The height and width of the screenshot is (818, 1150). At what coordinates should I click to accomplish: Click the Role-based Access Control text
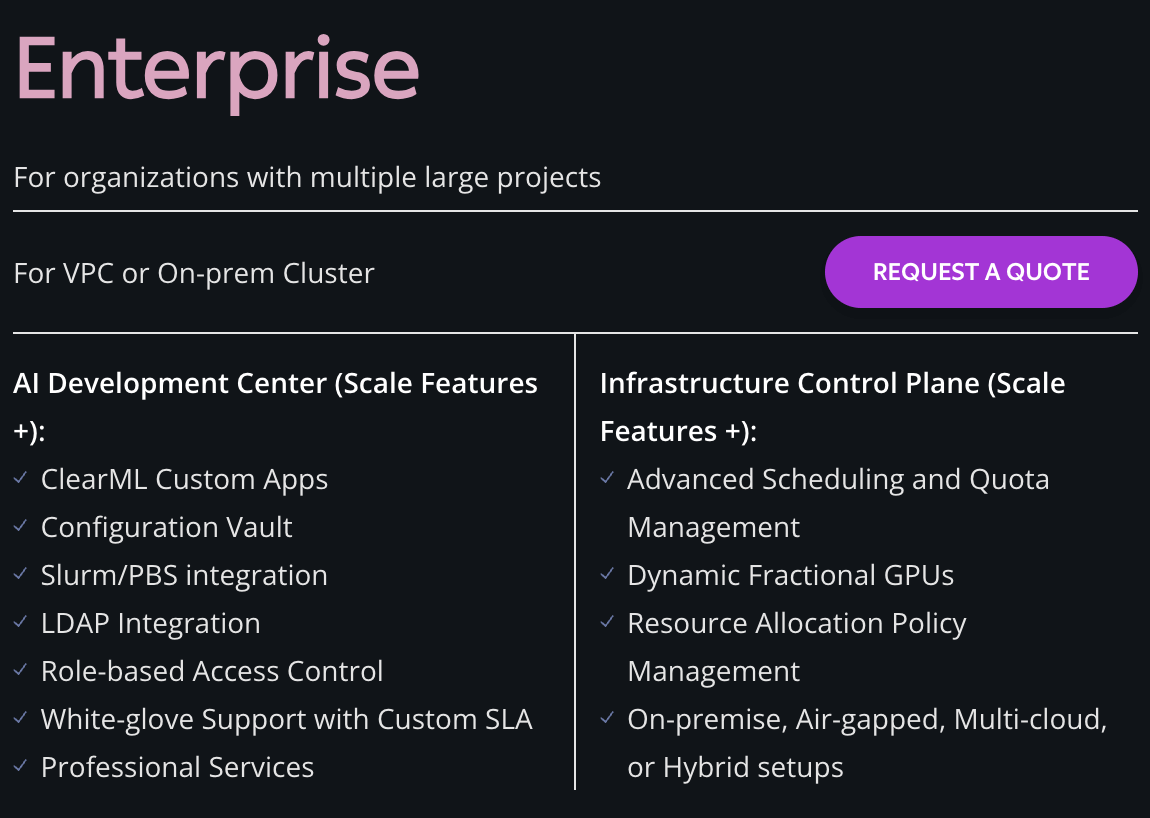pos(212,672)
